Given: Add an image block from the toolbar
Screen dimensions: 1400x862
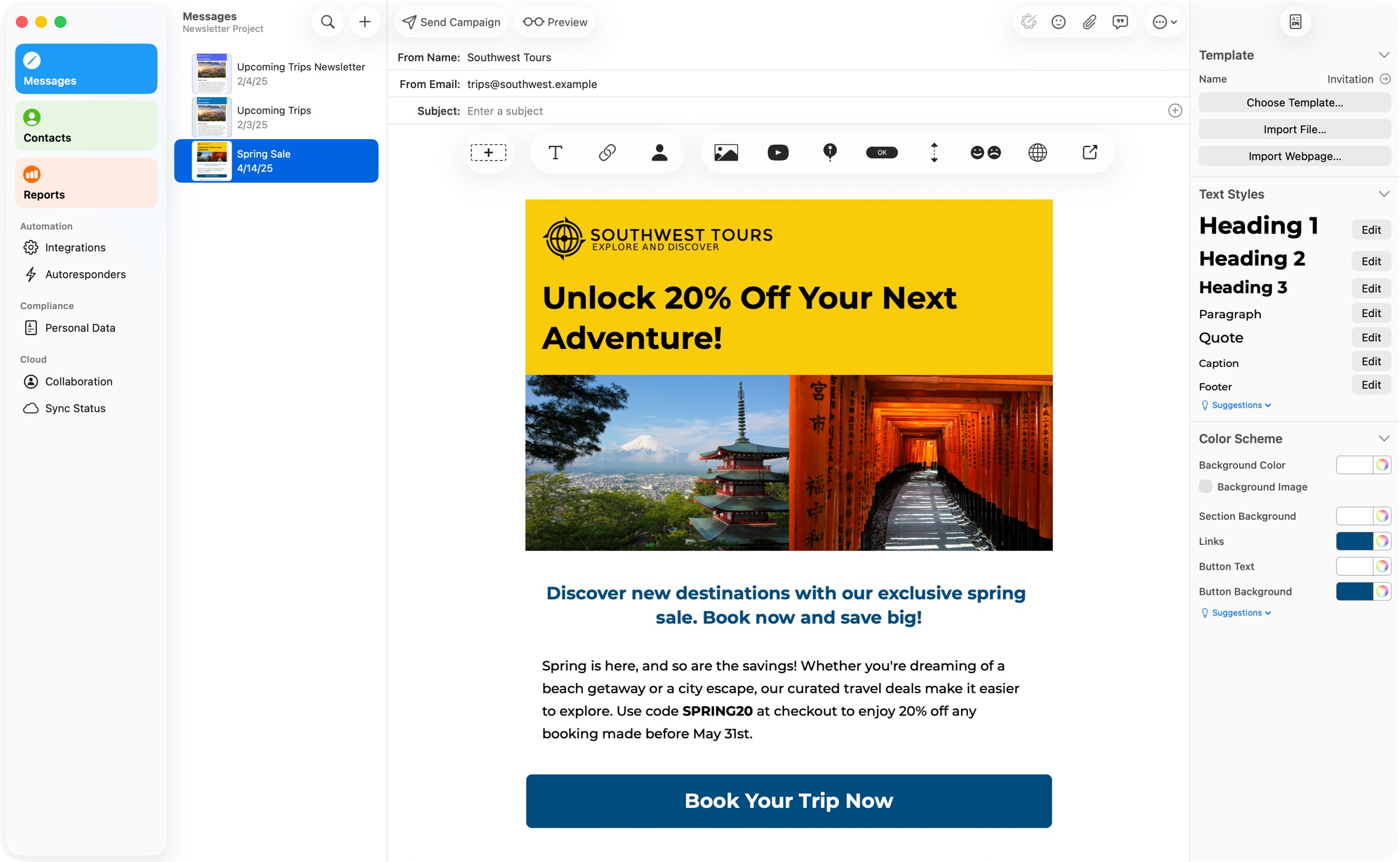Looking at the screenshot, I should [727, 152].
